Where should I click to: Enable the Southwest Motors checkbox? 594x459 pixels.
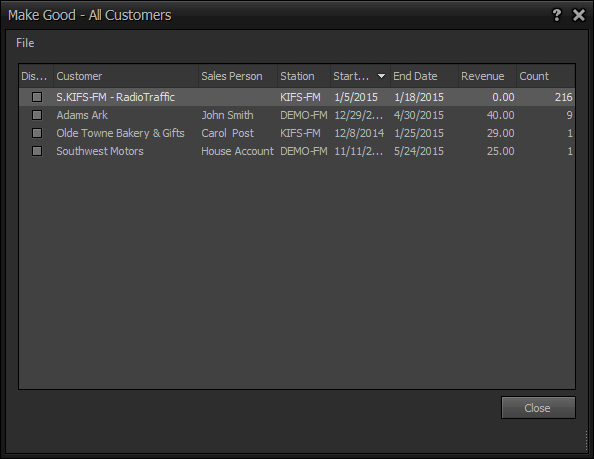[x=37, y=151]
